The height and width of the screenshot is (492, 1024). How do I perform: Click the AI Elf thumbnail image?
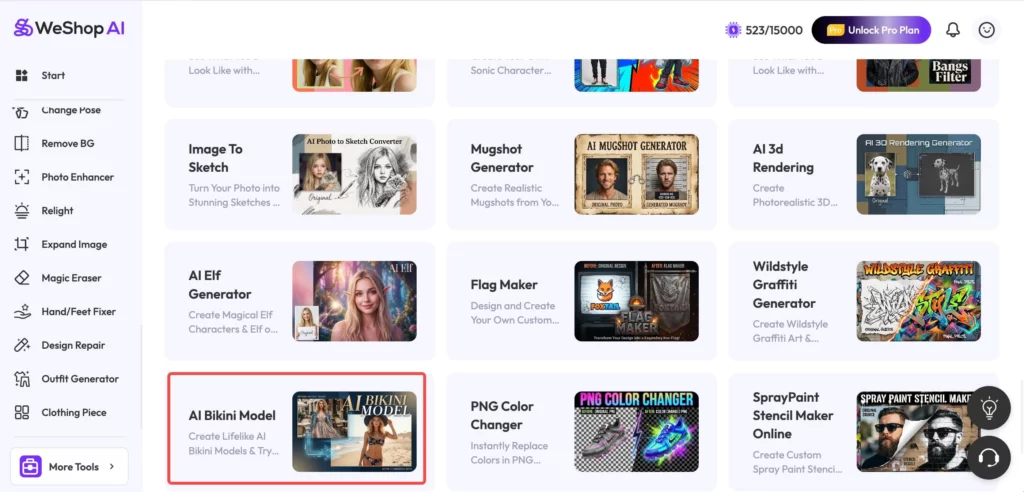pyautogui.click(x=354, y=301)
